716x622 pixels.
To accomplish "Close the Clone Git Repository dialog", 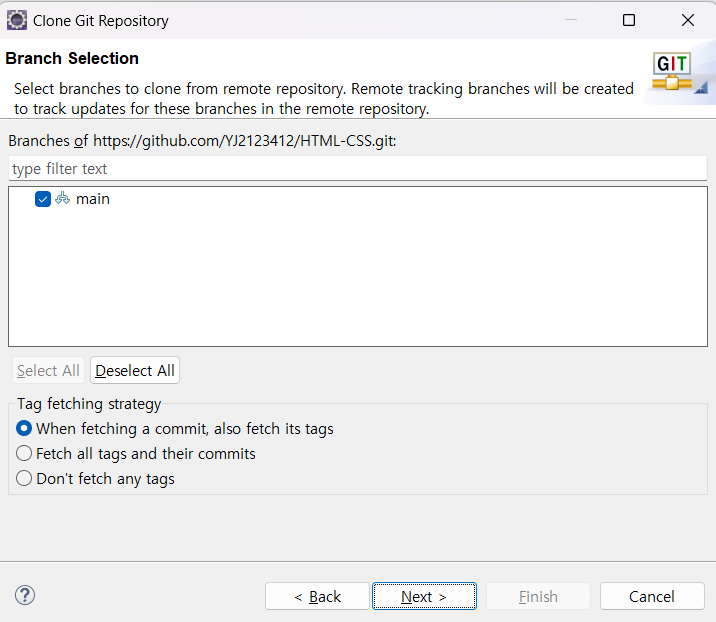I will pyautogui.click(x=688, y=20).
